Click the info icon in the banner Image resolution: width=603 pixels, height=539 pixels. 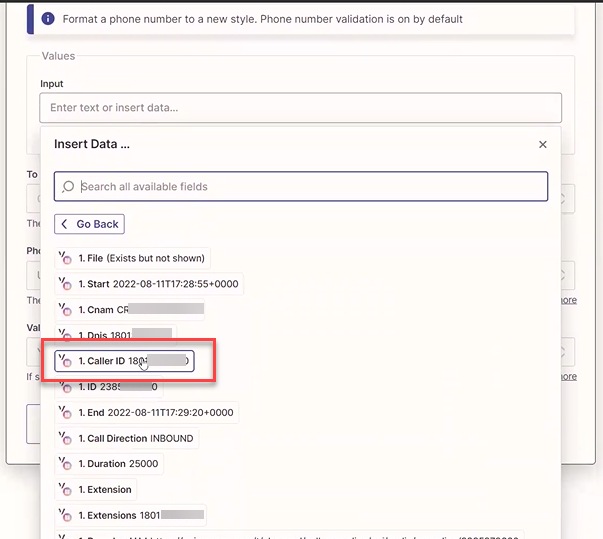click(x=48, y=18)
